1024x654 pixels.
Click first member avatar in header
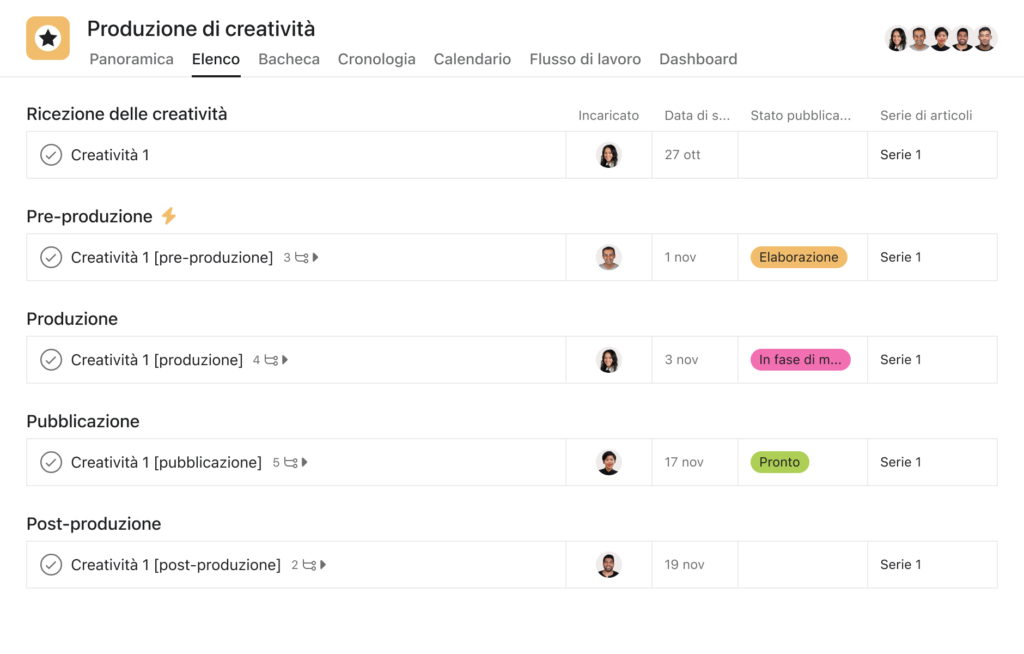pos(897,39)
